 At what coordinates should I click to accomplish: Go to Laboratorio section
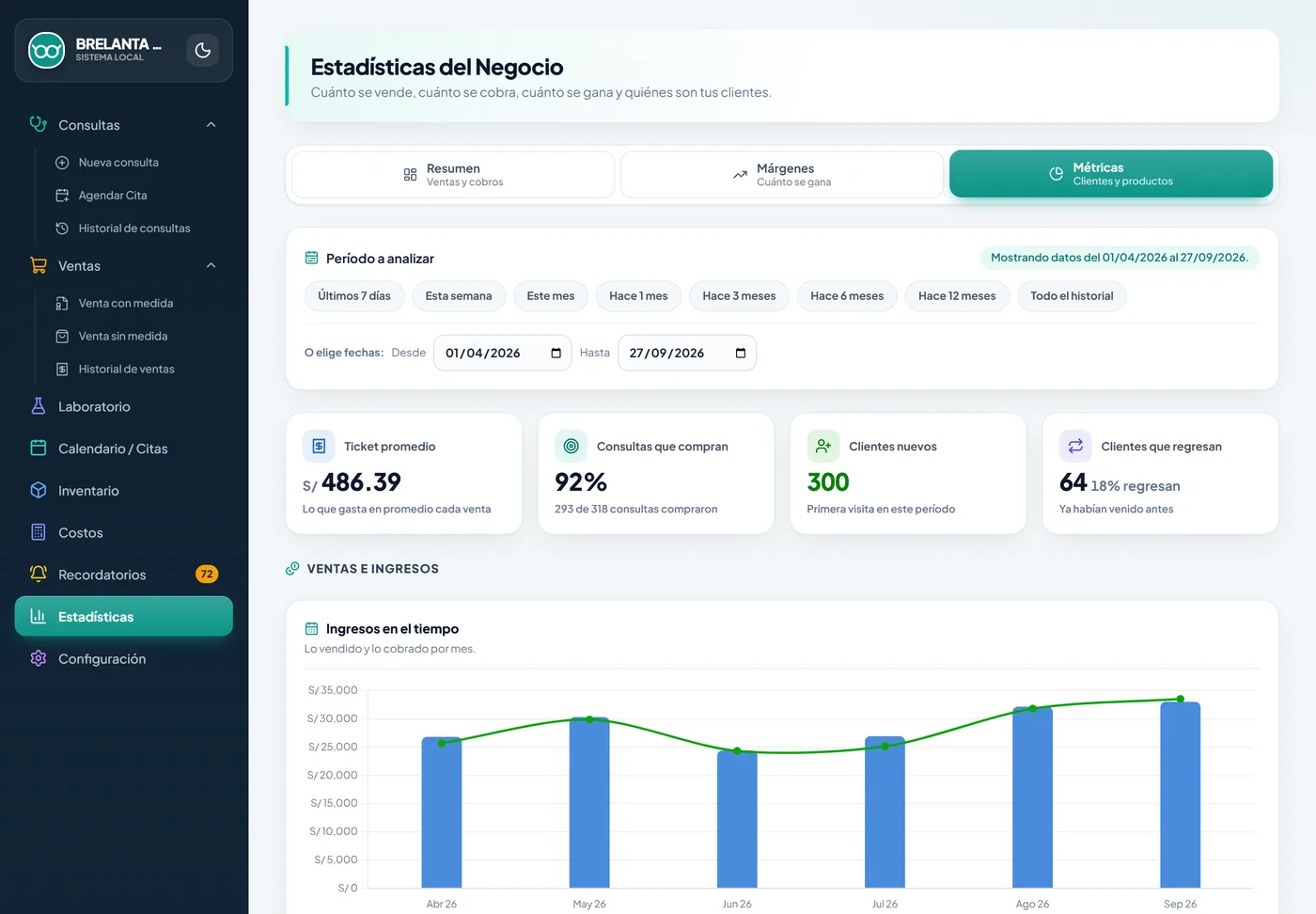[x=124, y=406]
